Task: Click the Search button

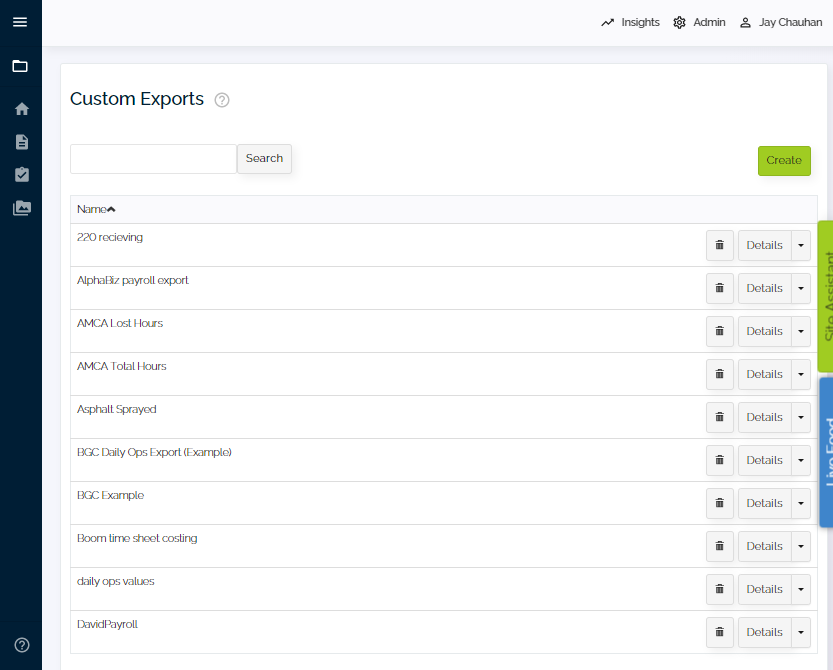Action: pos(264,158)
